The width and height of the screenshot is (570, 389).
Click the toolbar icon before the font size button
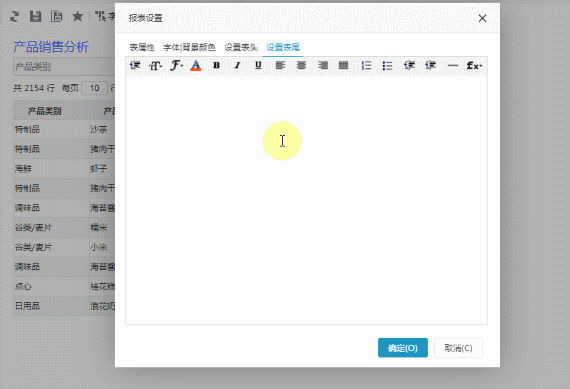135,65
